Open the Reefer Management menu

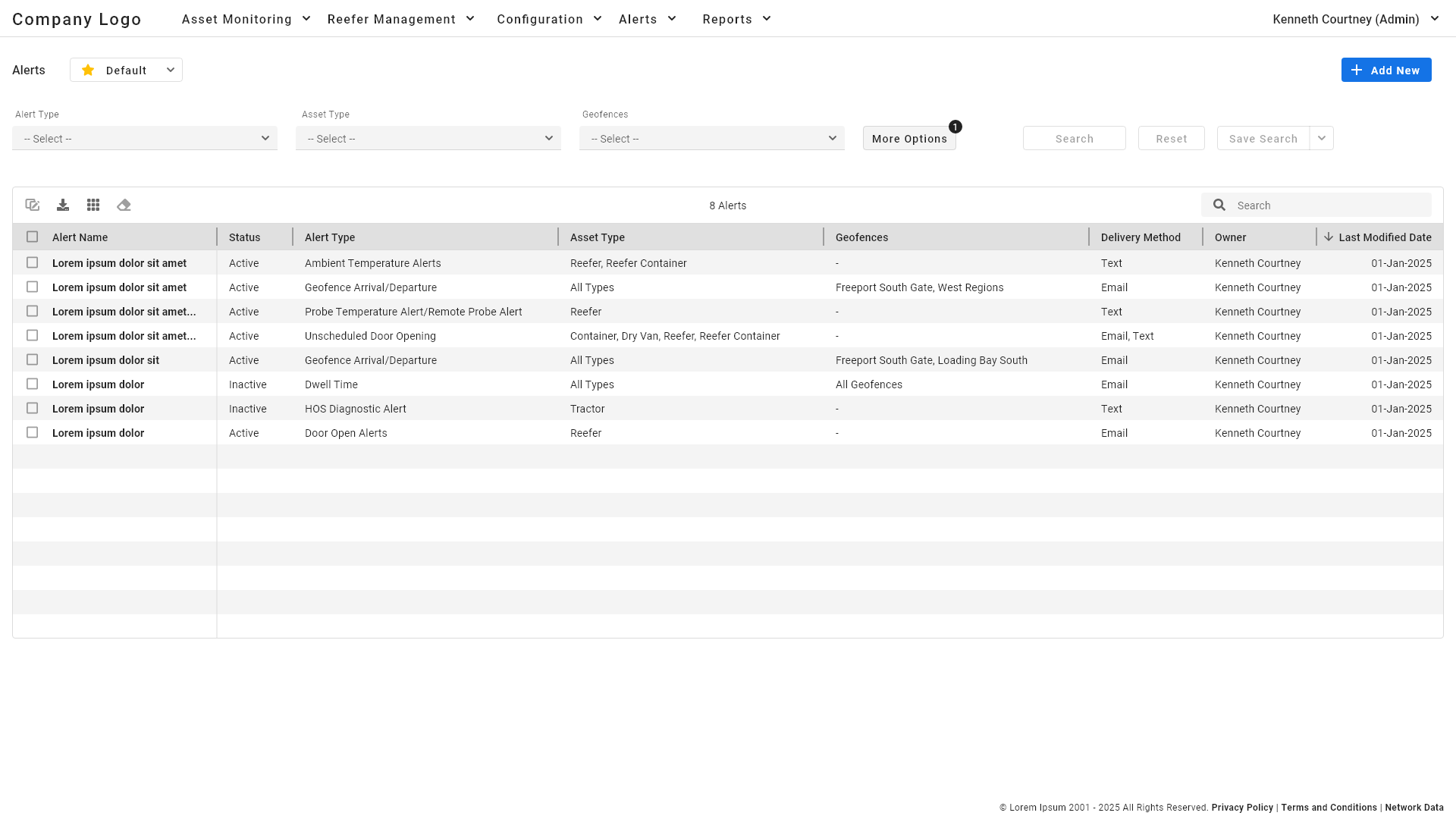point(401,19)
